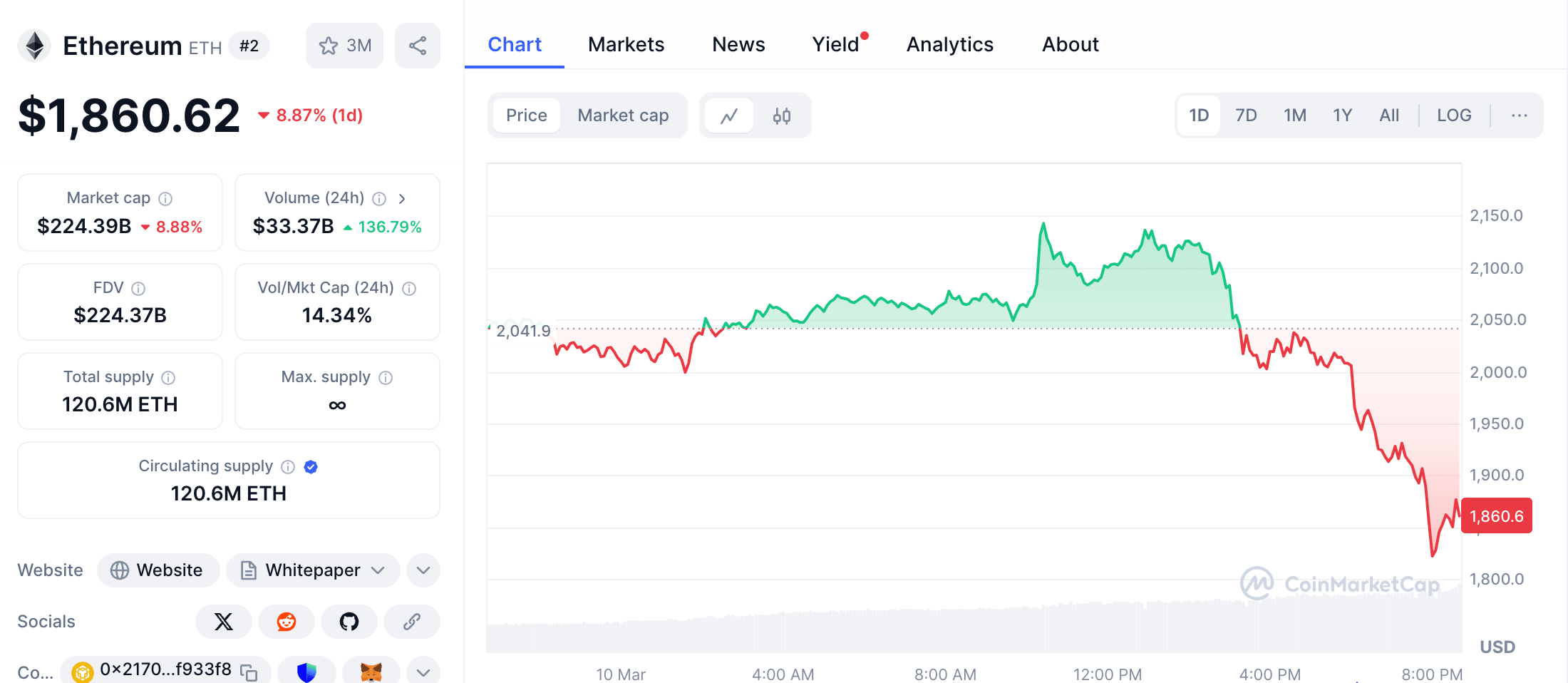Viewport: 1568px width, 683px height.
Task: Click the 1,860.6 current price label
Action: point(1496,515)
